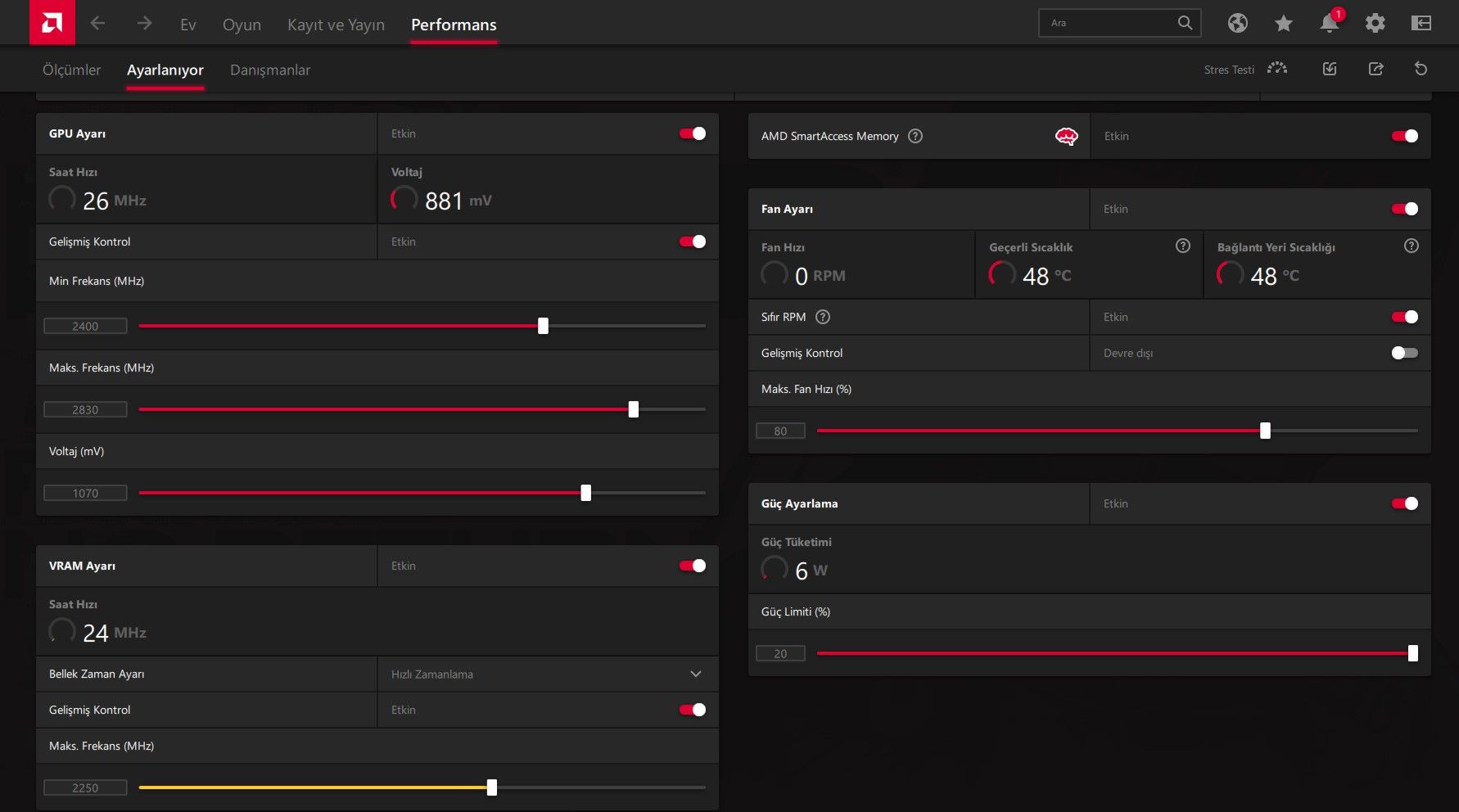Screen dimensions: 1459x812
Task: Switch to the Ölçümler tab
Action: coord(72,70)
